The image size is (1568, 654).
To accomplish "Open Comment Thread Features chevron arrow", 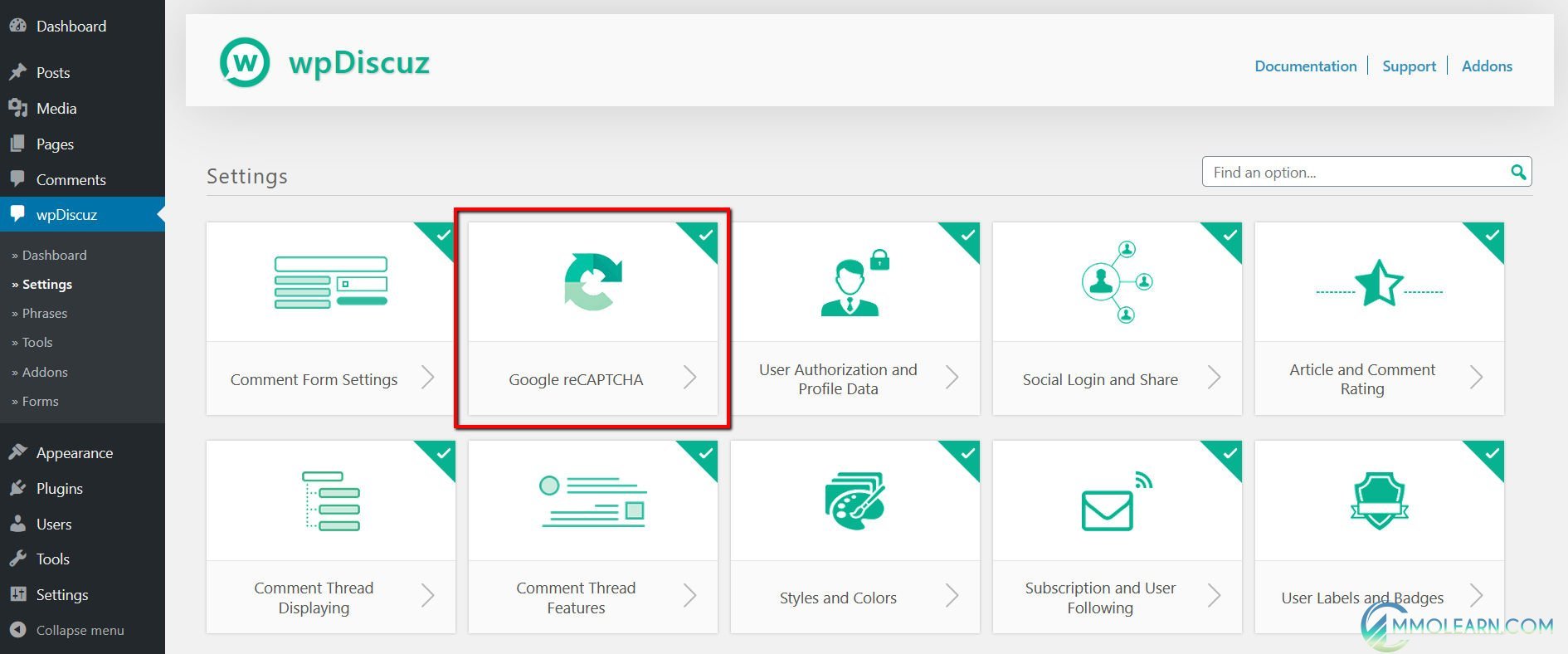I will coord(689,595).
